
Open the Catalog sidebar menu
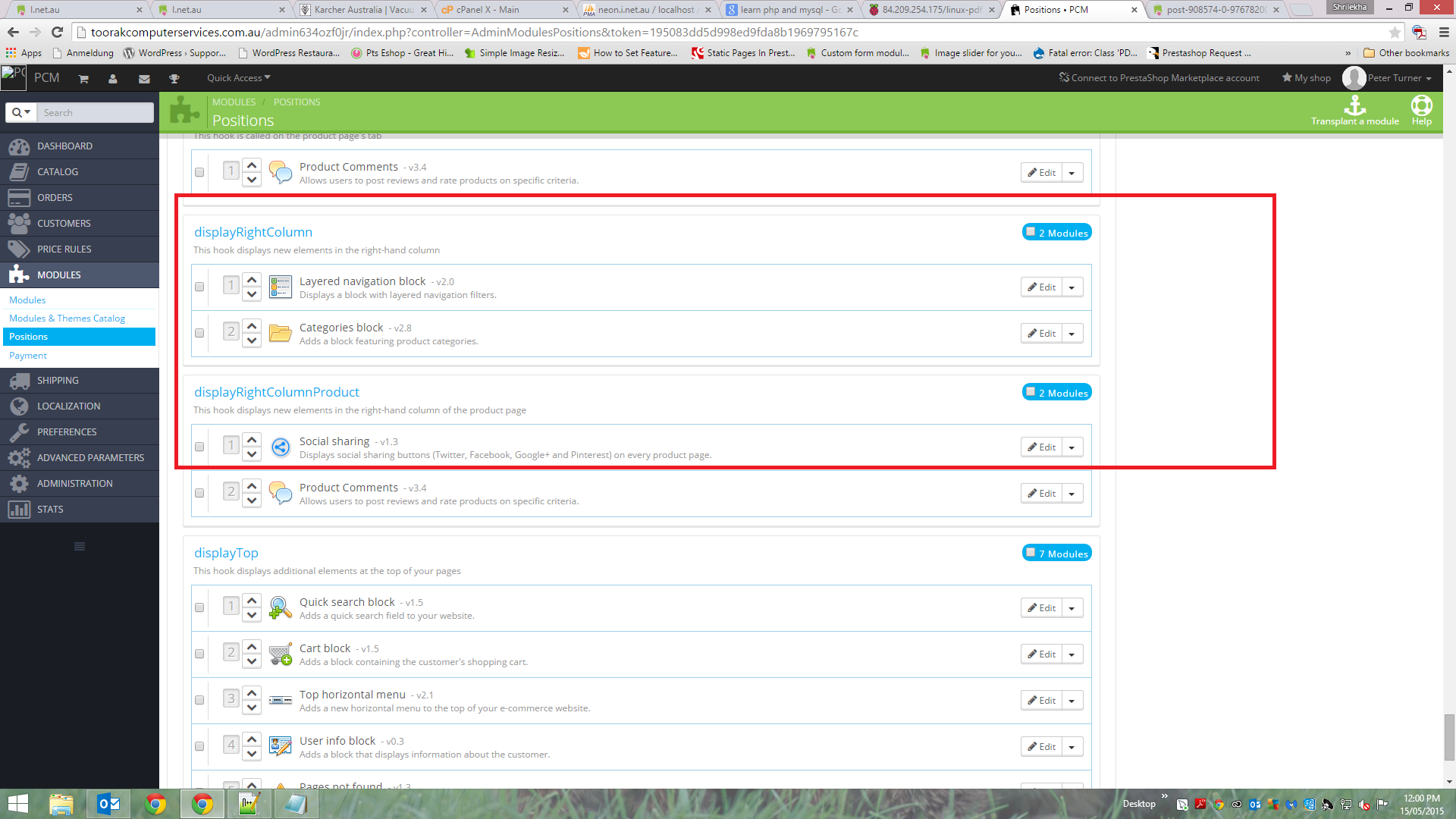[x=58, y=172]
